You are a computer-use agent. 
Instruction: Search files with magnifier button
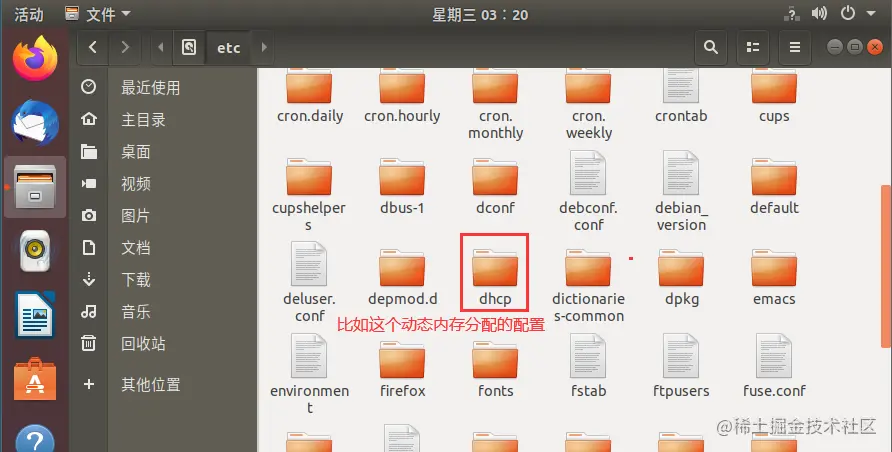pyautogui.click(x=711, y=47)
